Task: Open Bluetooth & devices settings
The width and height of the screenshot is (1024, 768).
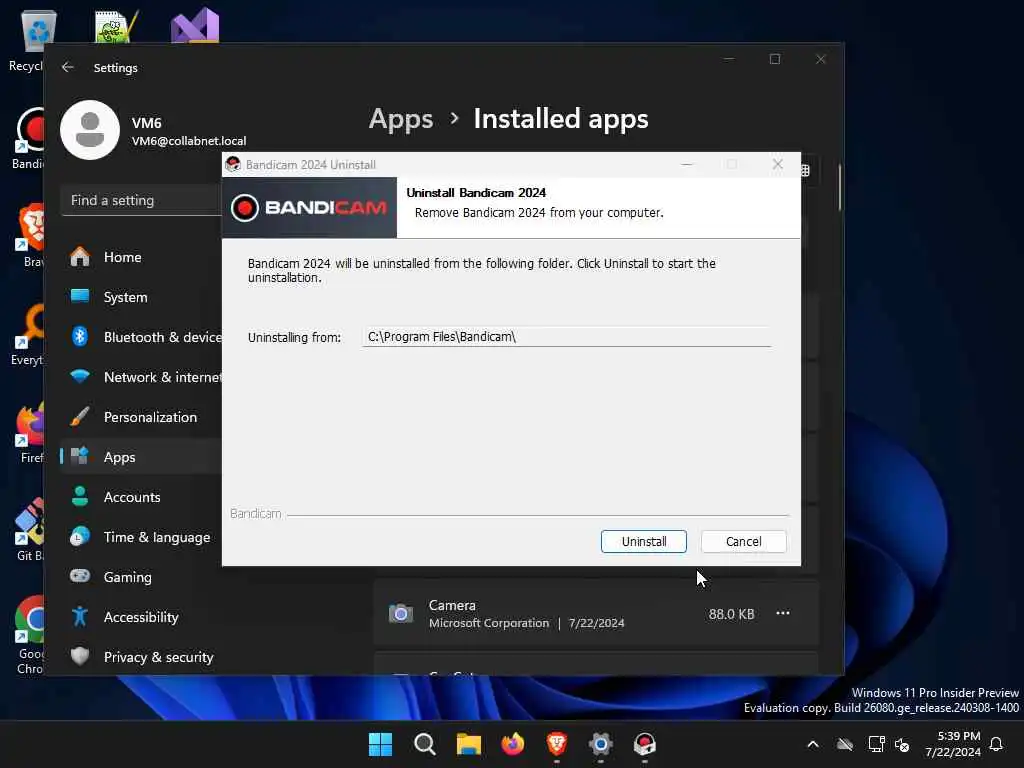Action: tap(141, 337)
